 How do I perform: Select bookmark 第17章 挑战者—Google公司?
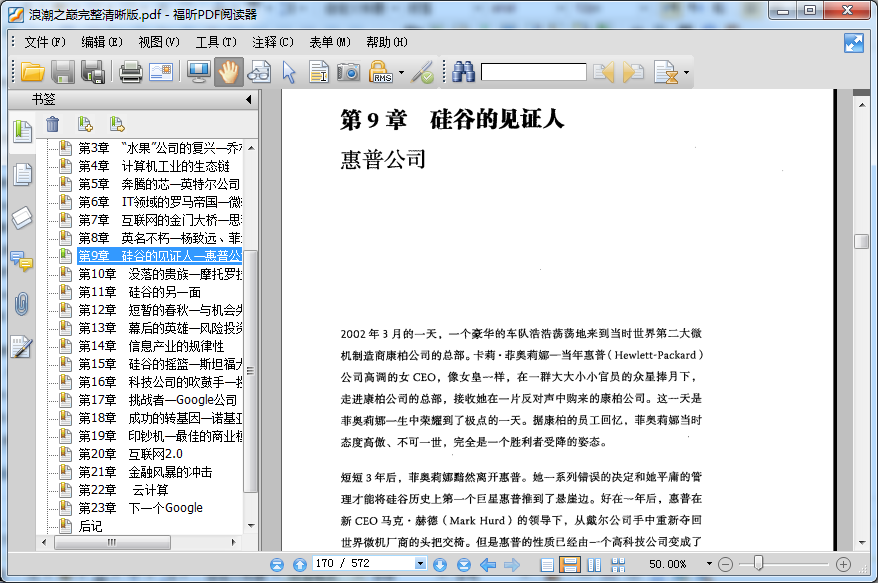(x=157, y=400)
